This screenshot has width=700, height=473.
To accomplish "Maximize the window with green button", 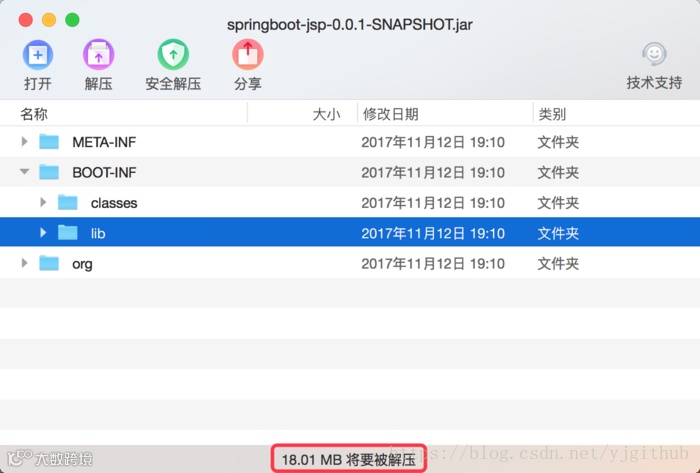I will tap(72, 20).
